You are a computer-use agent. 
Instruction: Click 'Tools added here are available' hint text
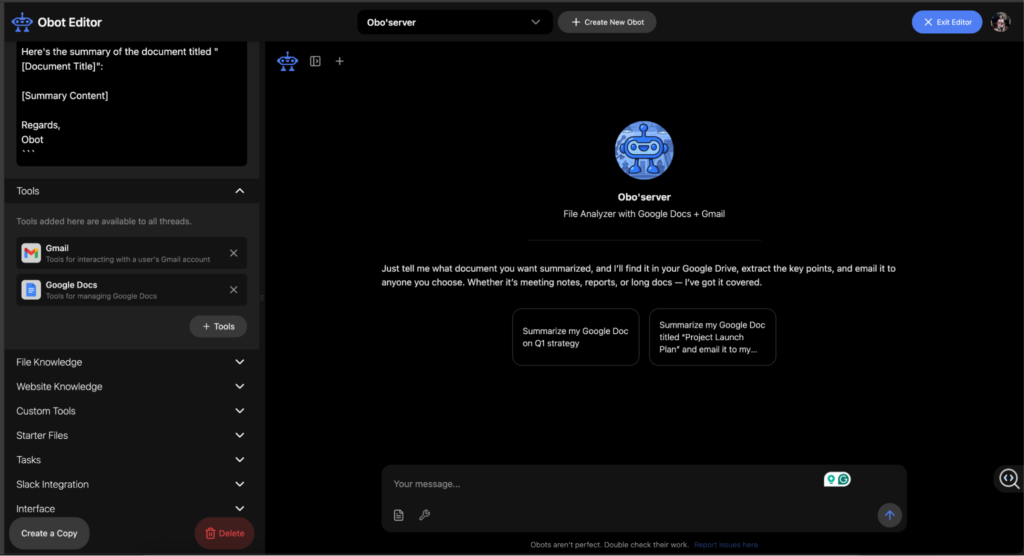pos(104,221)
